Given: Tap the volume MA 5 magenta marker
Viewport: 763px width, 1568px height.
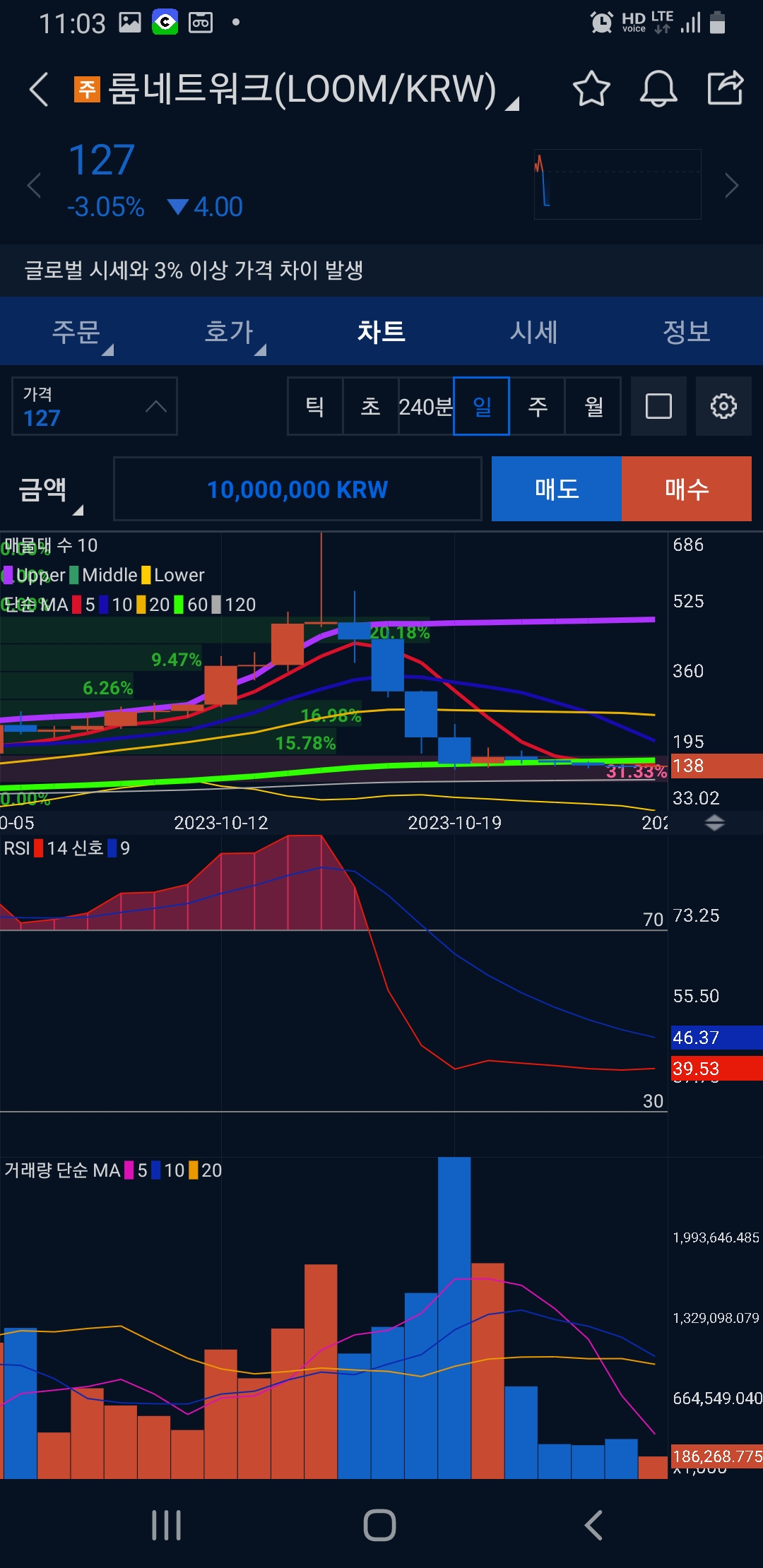Looking at the screenshot, I should (129, 1170).
